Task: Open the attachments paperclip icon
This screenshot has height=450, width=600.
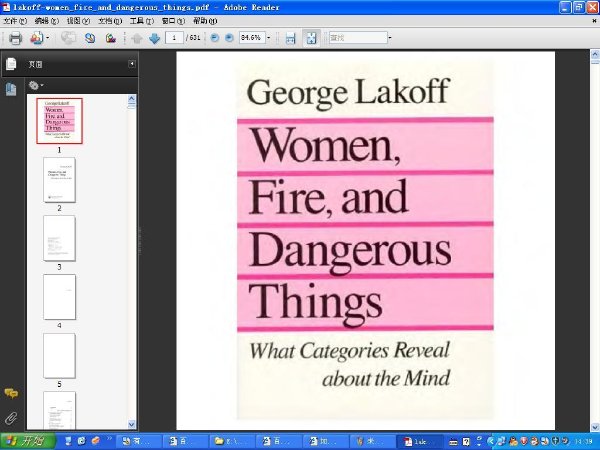Action: click(x=11, y=418)
